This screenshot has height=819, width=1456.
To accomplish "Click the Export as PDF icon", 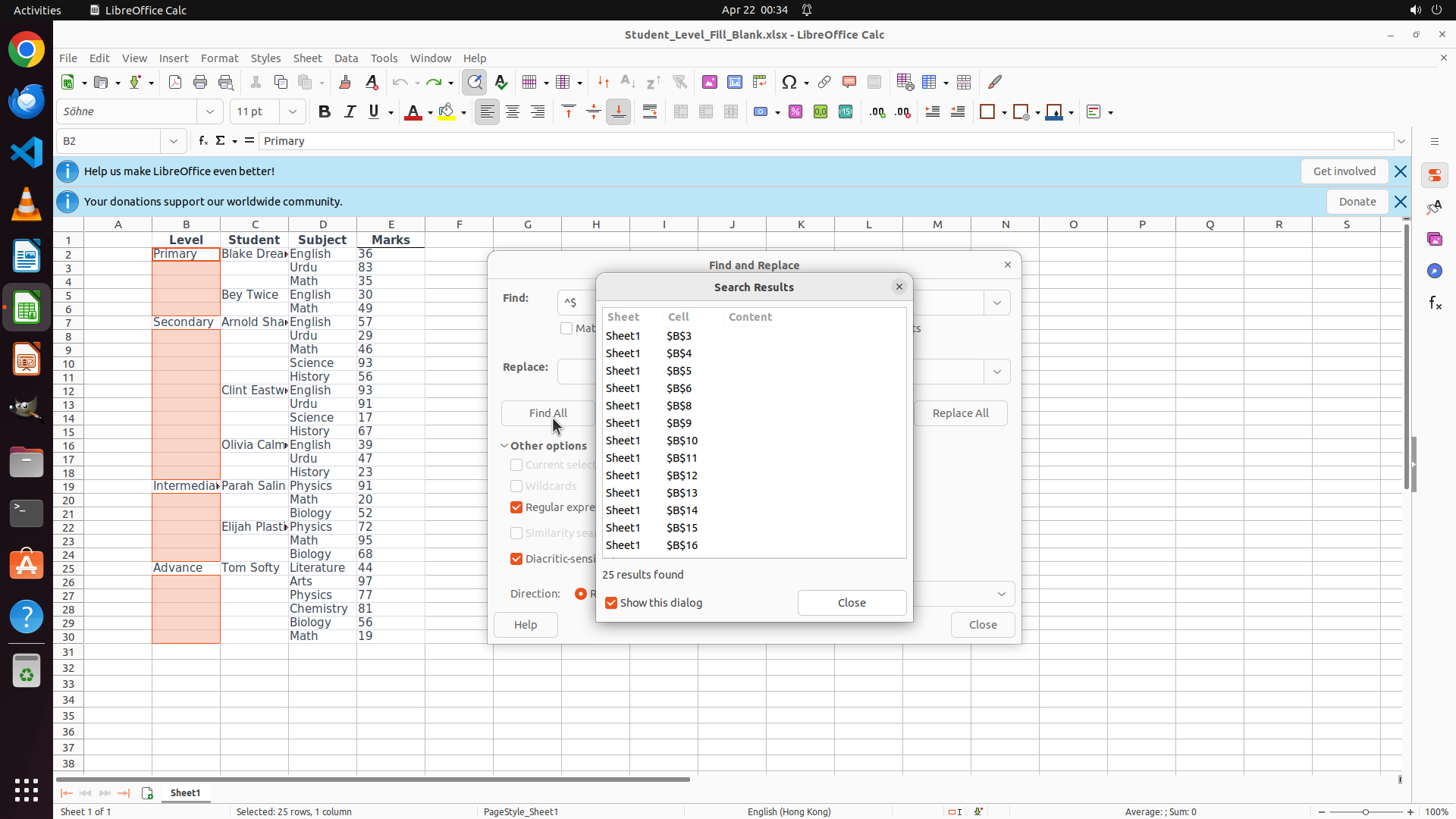I will (175, 82).
